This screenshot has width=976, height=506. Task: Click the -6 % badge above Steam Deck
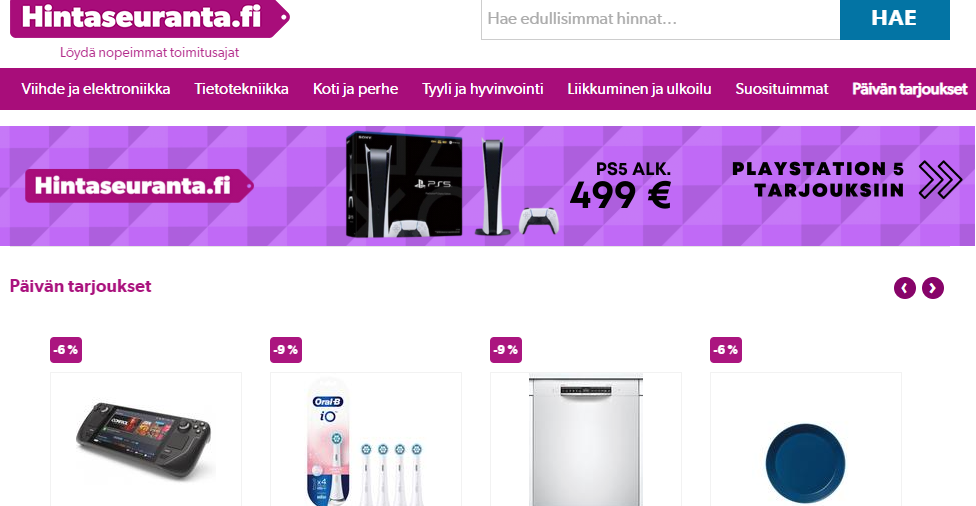[66, 350]
